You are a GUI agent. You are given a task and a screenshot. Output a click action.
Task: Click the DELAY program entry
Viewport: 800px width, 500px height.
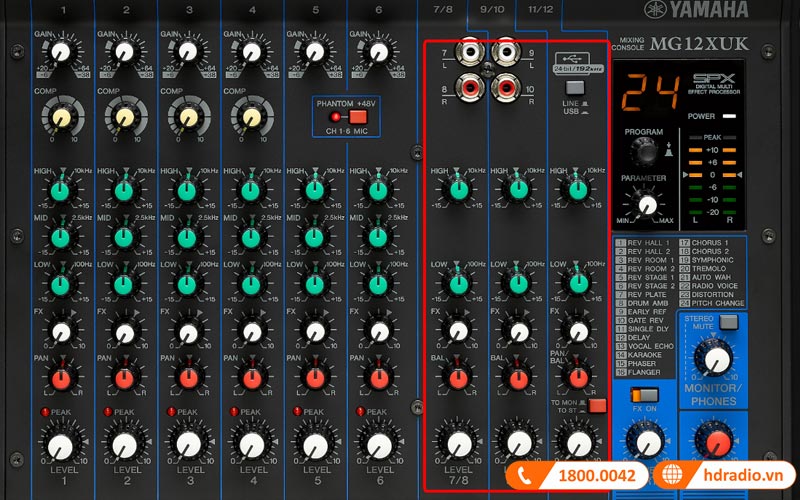point(633,337)
